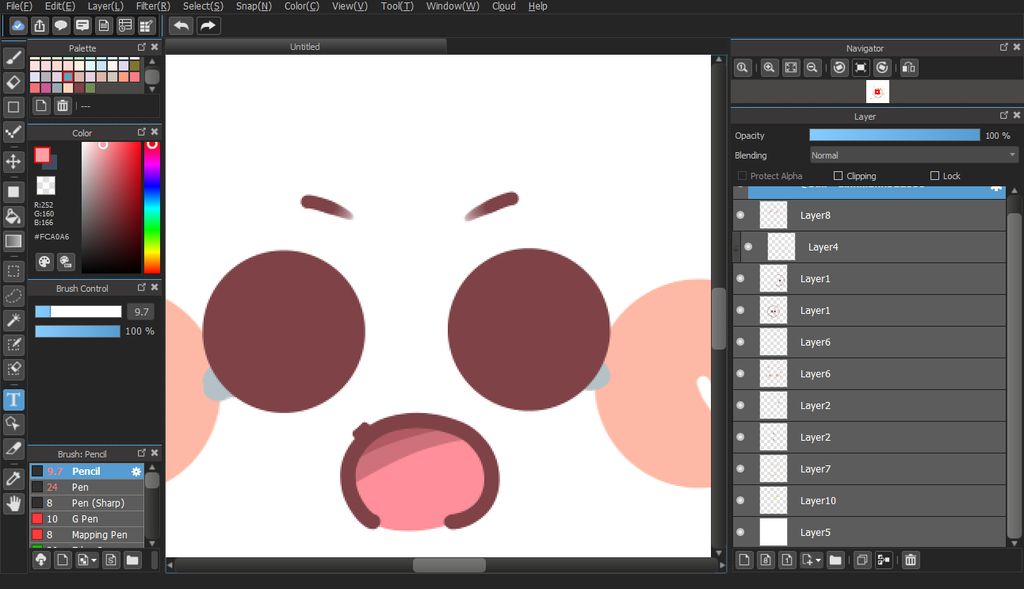Screen dimensions: 1024x589
Task: Click the Navigator rotate left icon
Action: (x=840, y=67)
